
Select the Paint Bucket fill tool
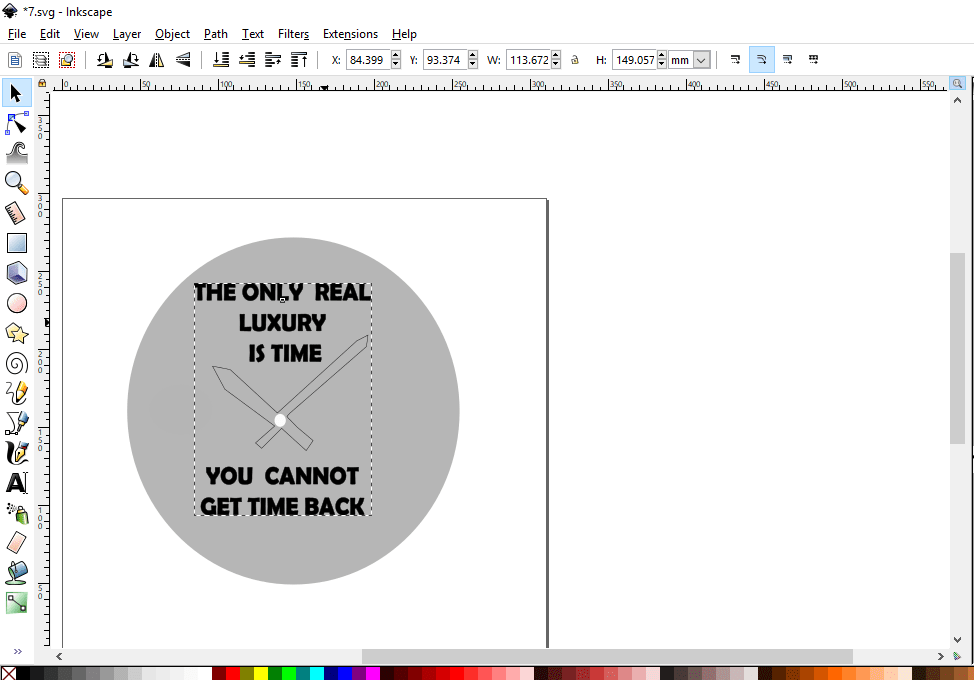[17, 573]
